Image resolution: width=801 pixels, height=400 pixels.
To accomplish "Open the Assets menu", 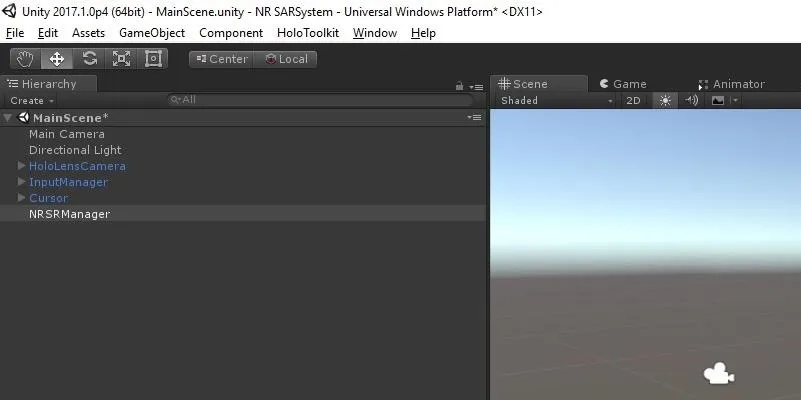I will coord(88,33).
